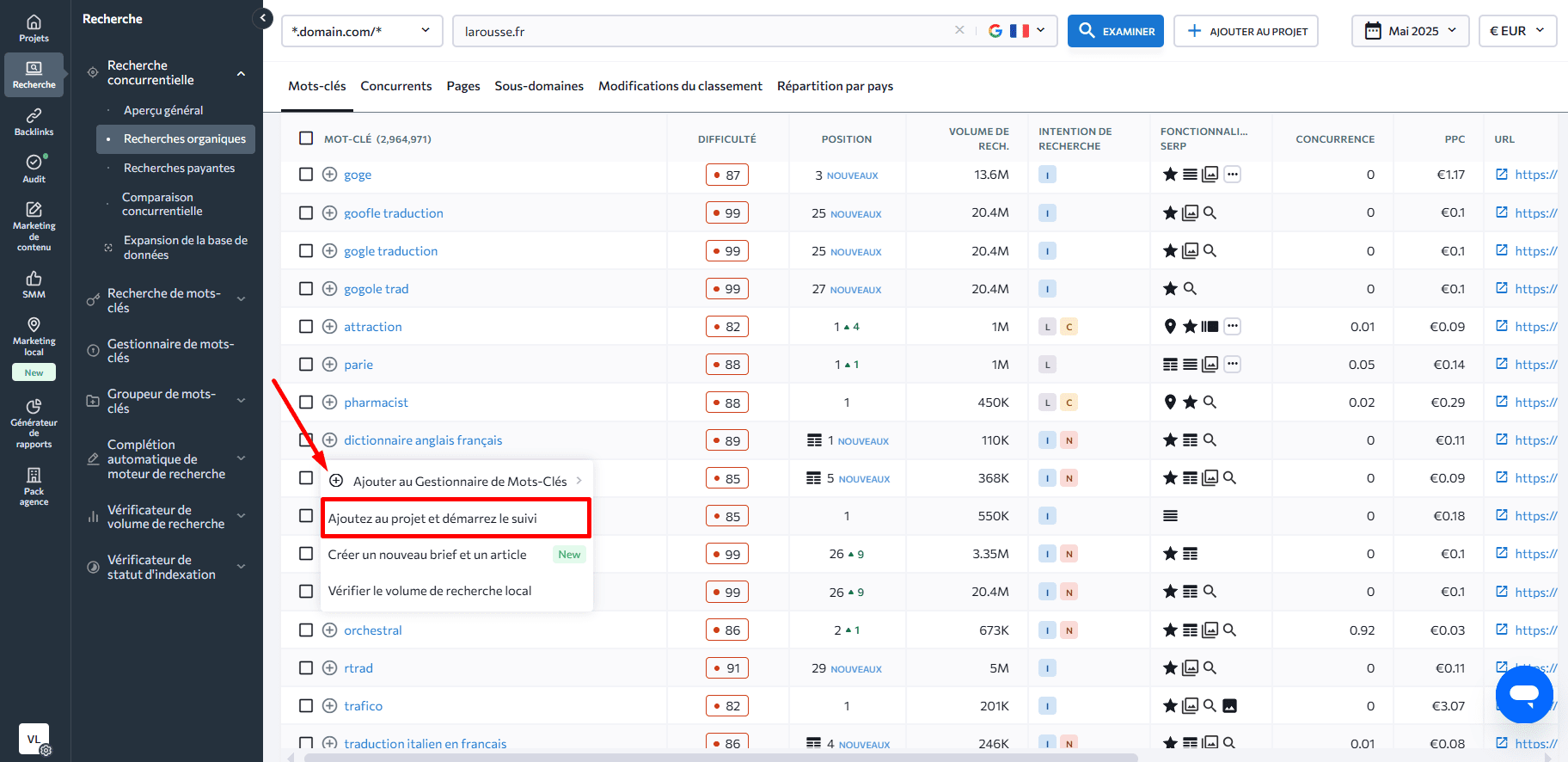Screen dimensions: 1568x762
Task: Expand Recherche de mots-clés section
Action: pos(242,299)
